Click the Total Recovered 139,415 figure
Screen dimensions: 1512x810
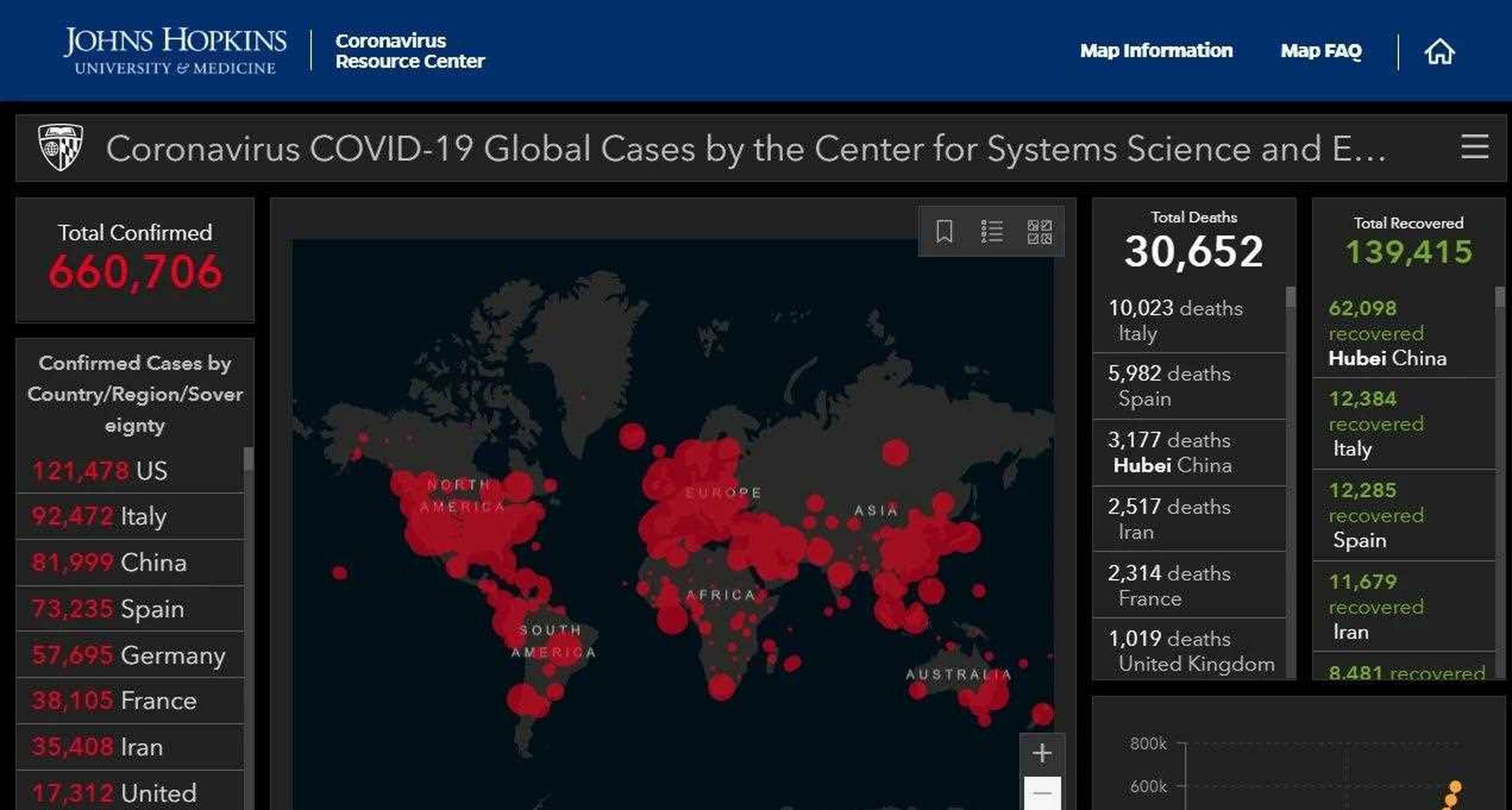(x=1409, y=252)
